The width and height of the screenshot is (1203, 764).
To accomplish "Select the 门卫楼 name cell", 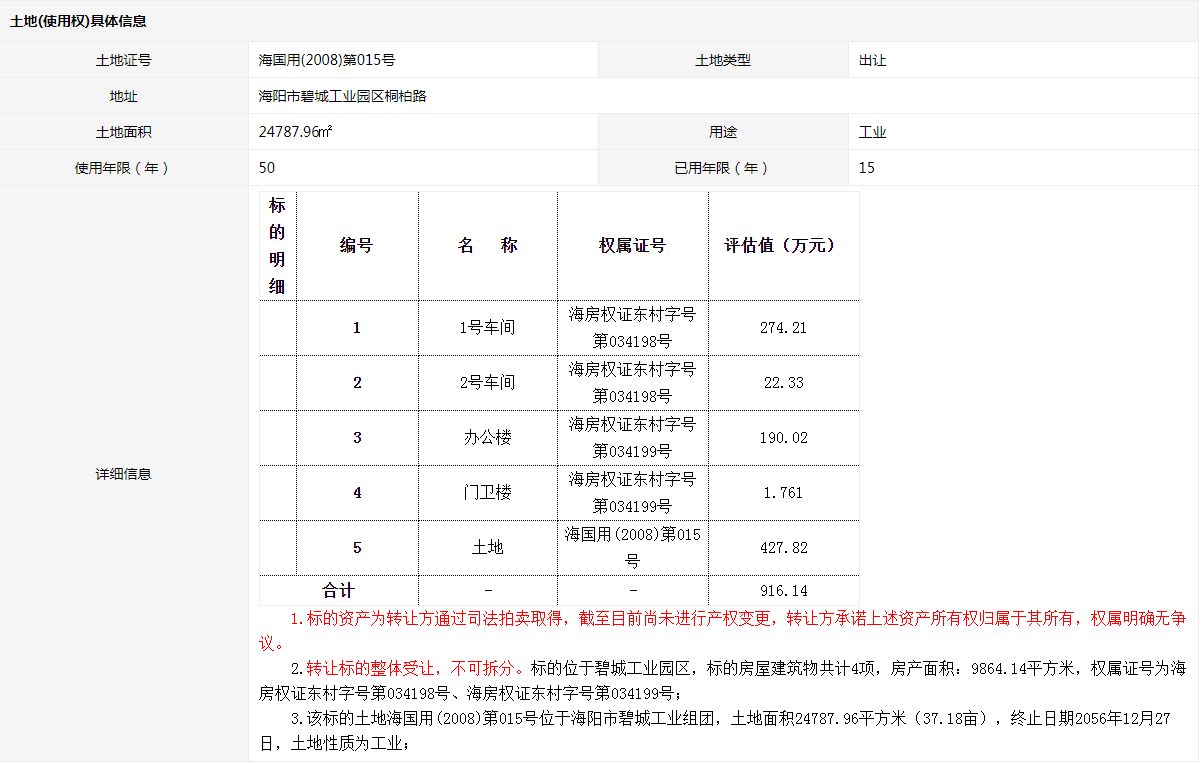I will (488, 493).
